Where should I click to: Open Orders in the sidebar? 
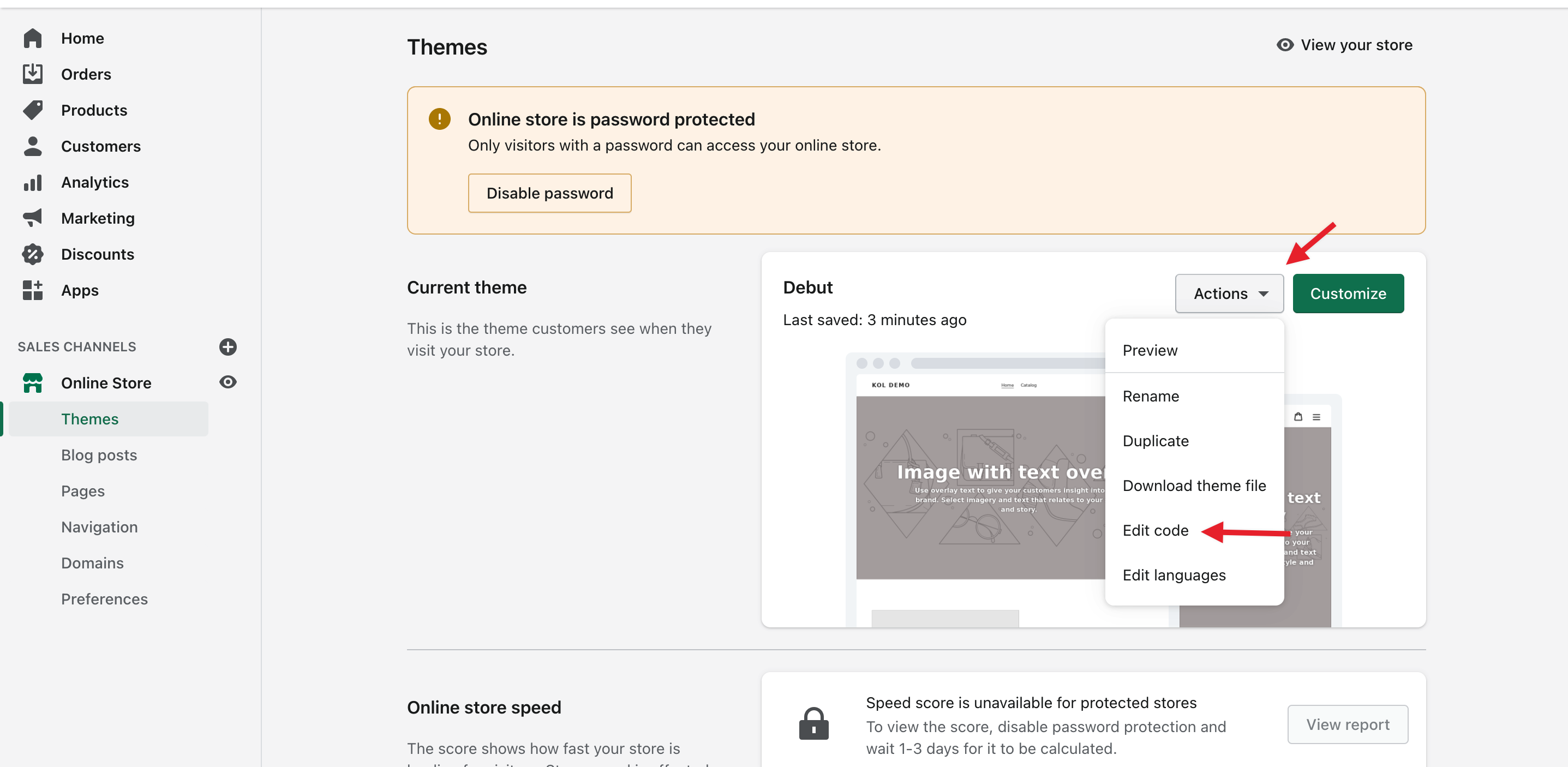[x=86, y=74]
